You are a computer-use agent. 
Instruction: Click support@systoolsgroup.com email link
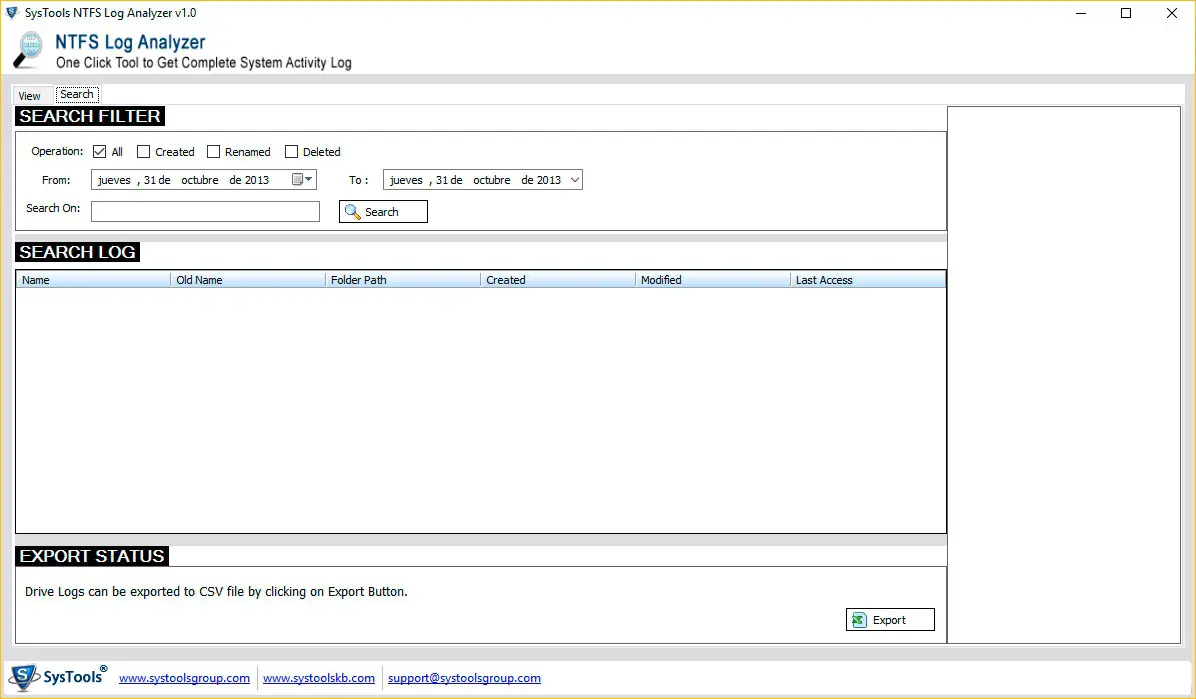[465, 678]
